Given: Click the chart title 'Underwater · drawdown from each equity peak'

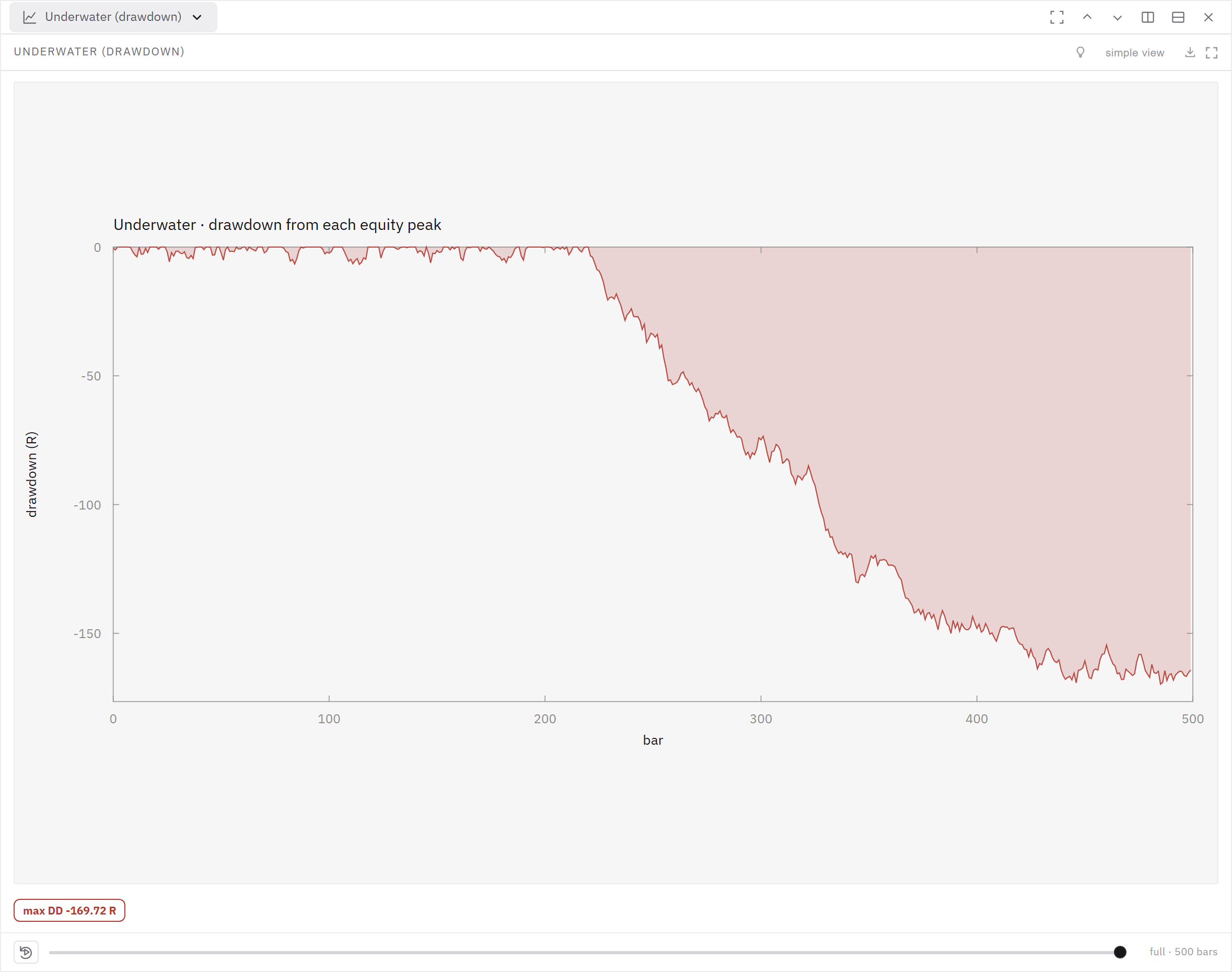Looking at the screenshot, I should [277, 225].
